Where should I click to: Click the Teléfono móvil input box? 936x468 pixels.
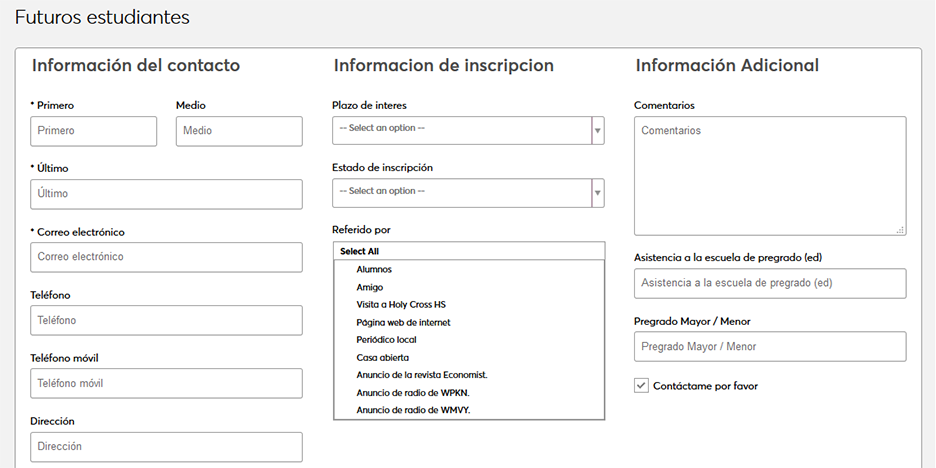166,383
